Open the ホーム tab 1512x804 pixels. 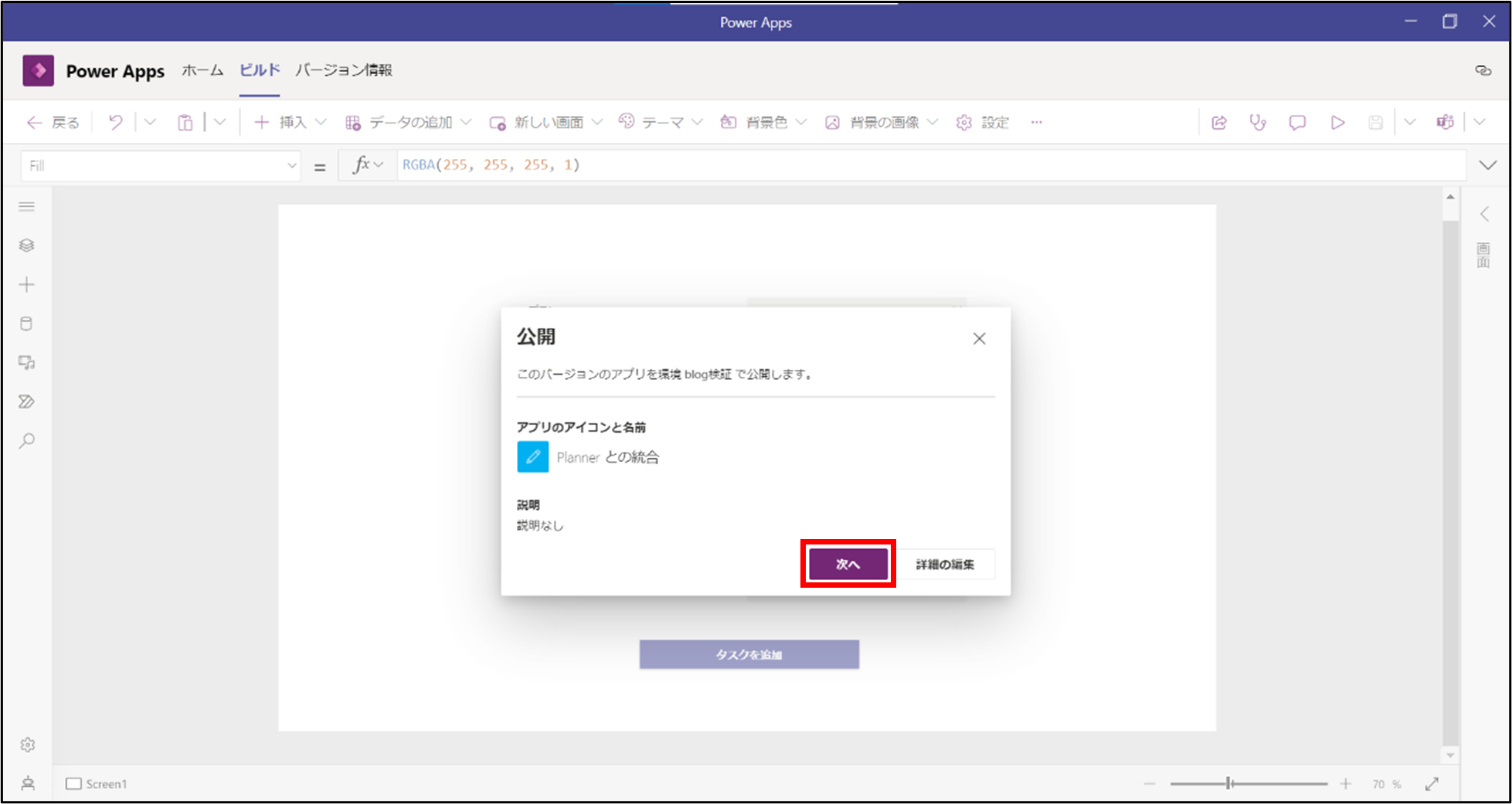[x=202, y=70]
